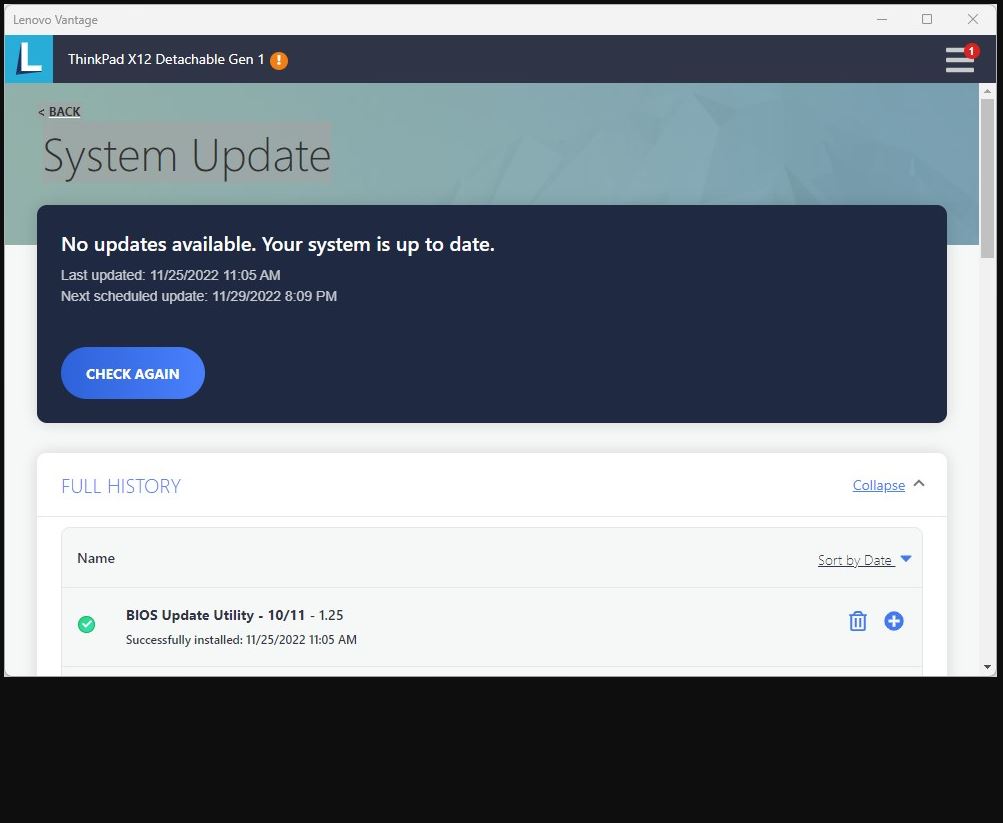Click the scrollbar up arrow

click(987, 91)
